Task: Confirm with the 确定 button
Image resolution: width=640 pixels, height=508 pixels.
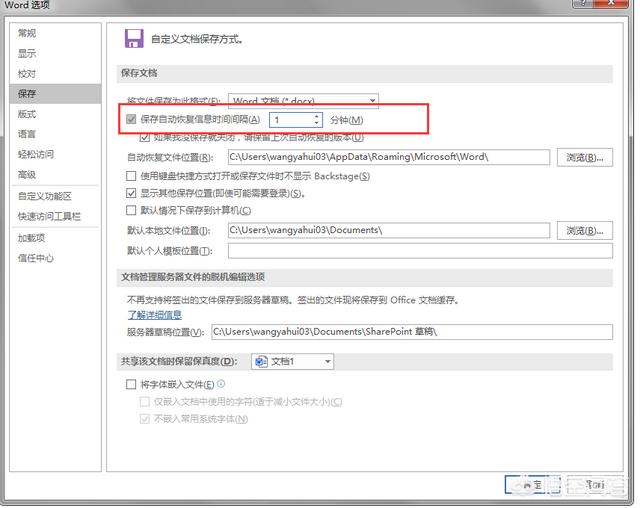Action: tap(532, 485)
